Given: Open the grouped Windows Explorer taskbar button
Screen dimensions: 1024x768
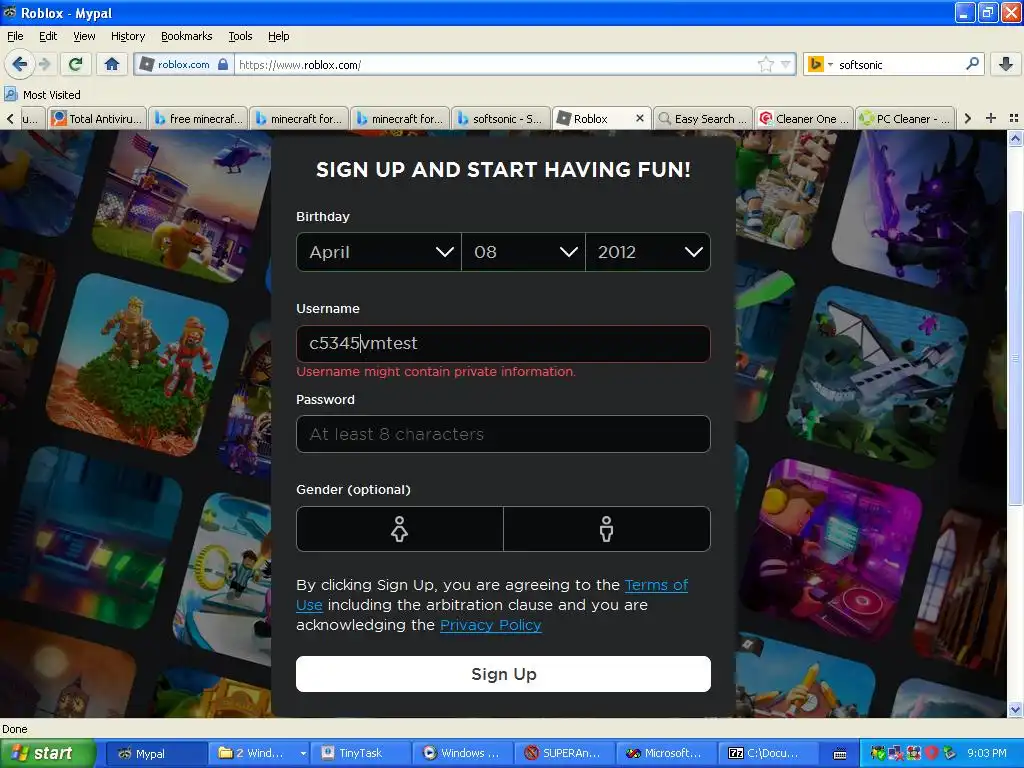Looking at the screenshot, I should click(x=259, y=753).
